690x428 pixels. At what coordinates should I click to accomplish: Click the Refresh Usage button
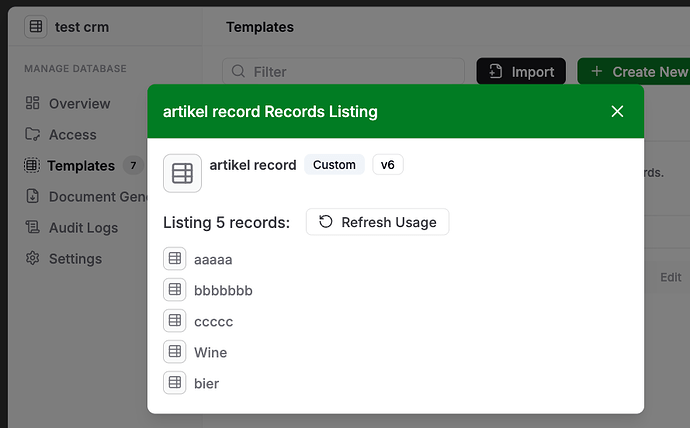click(x=377, y=222)
